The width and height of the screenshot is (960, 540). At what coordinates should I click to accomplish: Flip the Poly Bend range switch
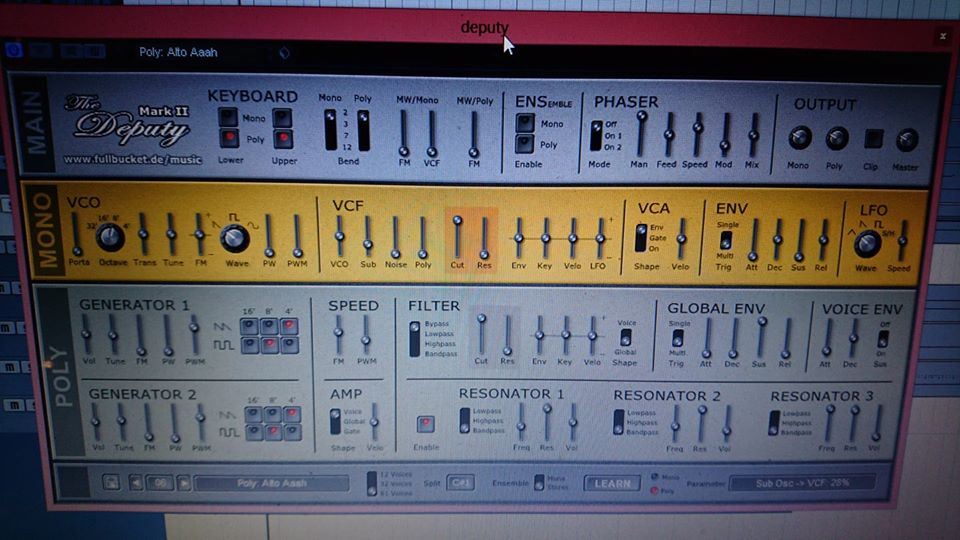pyautogui.click(x=363, y=130)
